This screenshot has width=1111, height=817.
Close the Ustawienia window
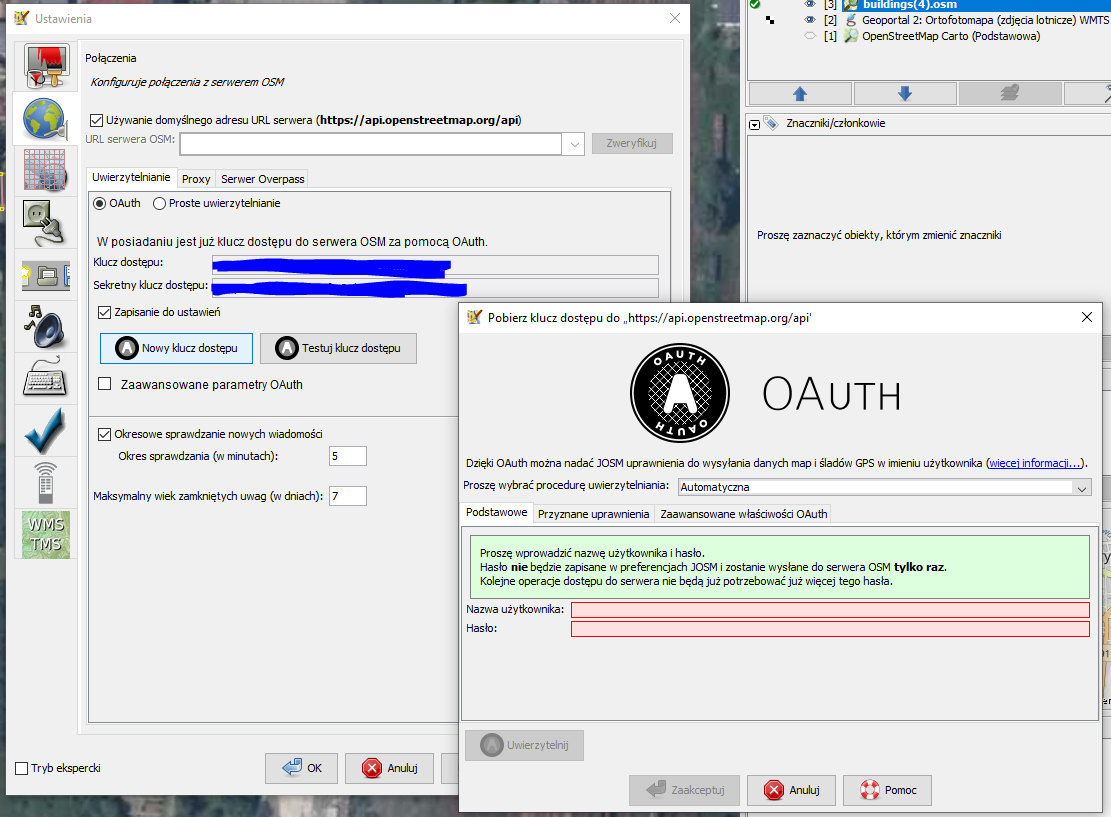click(x=675, y=18)
